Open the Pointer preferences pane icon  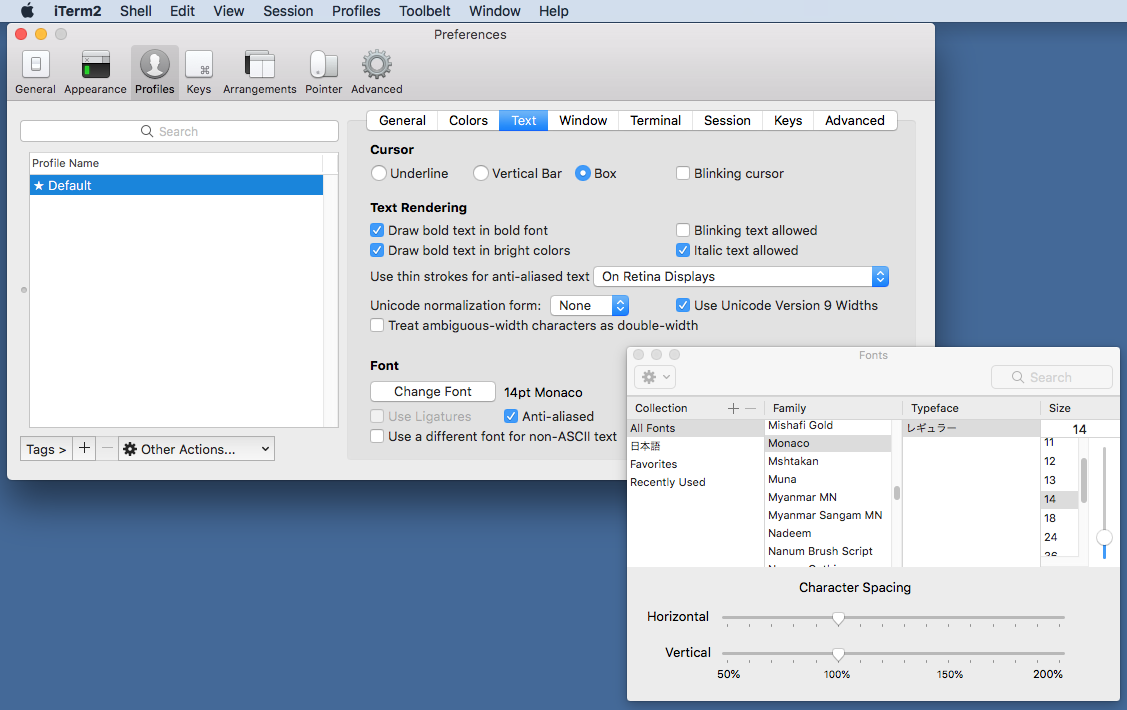(x=323, y=72)
